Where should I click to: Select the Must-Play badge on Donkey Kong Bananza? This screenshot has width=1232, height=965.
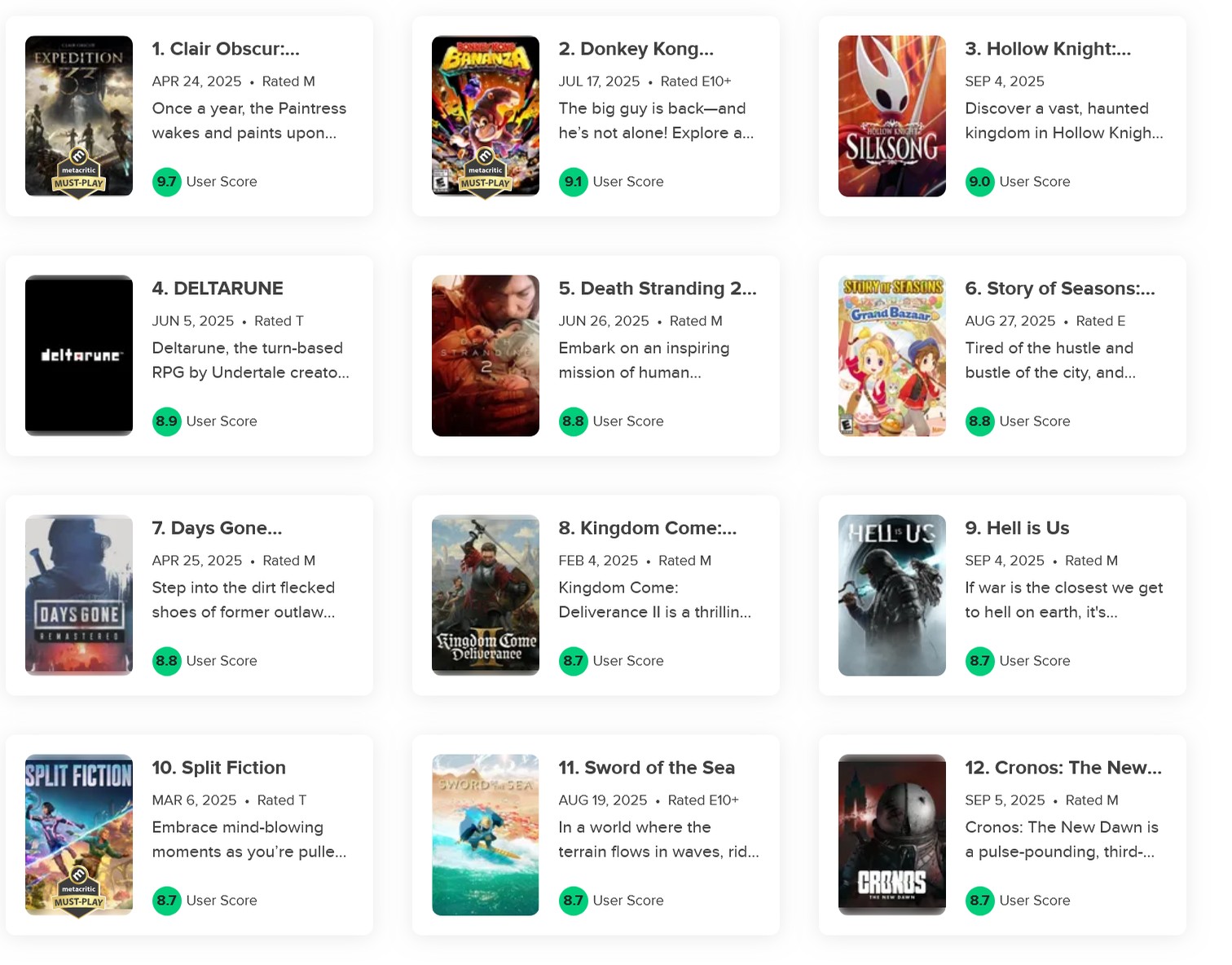click(486, 171)
